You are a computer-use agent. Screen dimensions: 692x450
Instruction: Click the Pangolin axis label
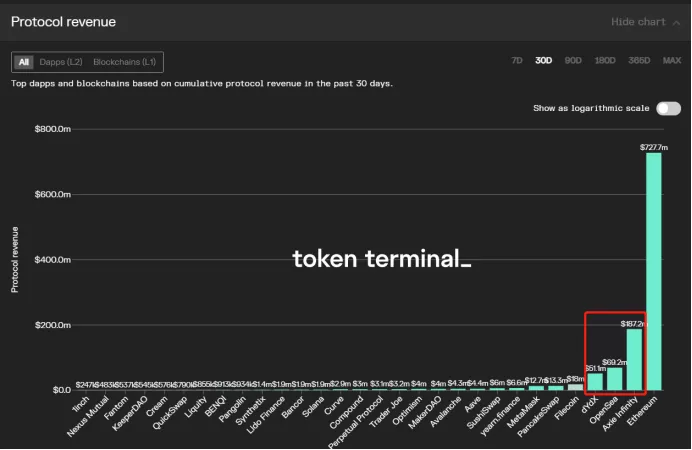232,409
